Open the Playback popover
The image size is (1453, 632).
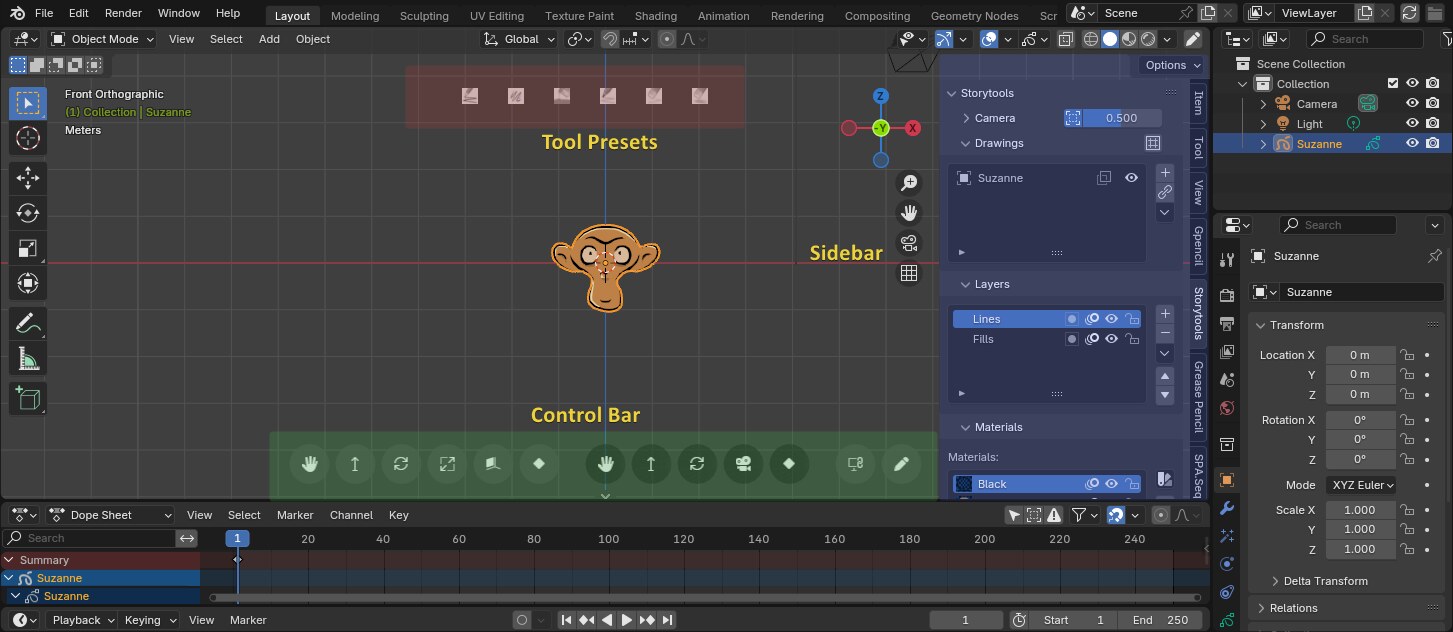tap(81, 620)
